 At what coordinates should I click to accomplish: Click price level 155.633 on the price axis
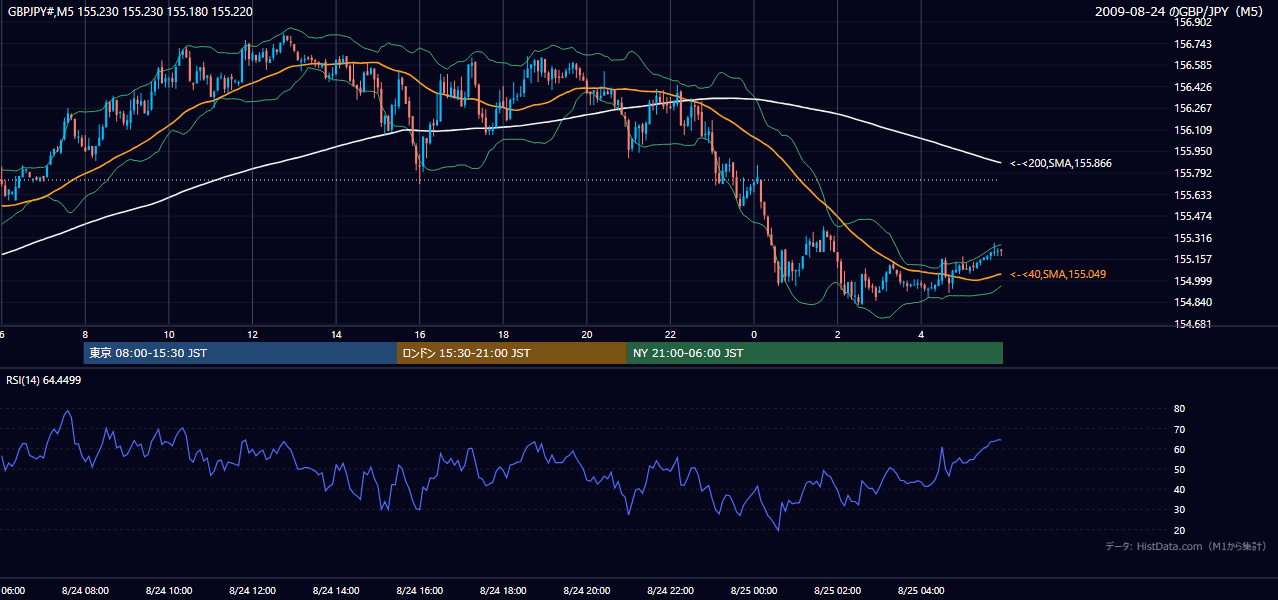[x=1193, y=195]
